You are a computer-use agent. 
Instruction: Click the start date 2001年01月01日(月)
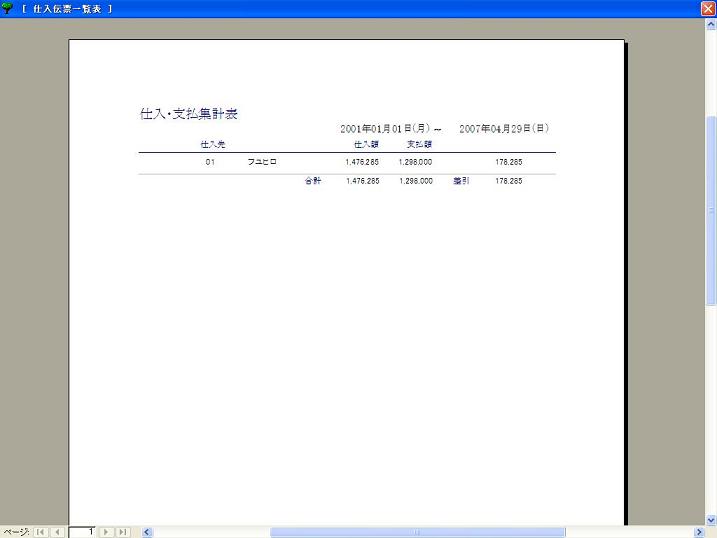385,128
